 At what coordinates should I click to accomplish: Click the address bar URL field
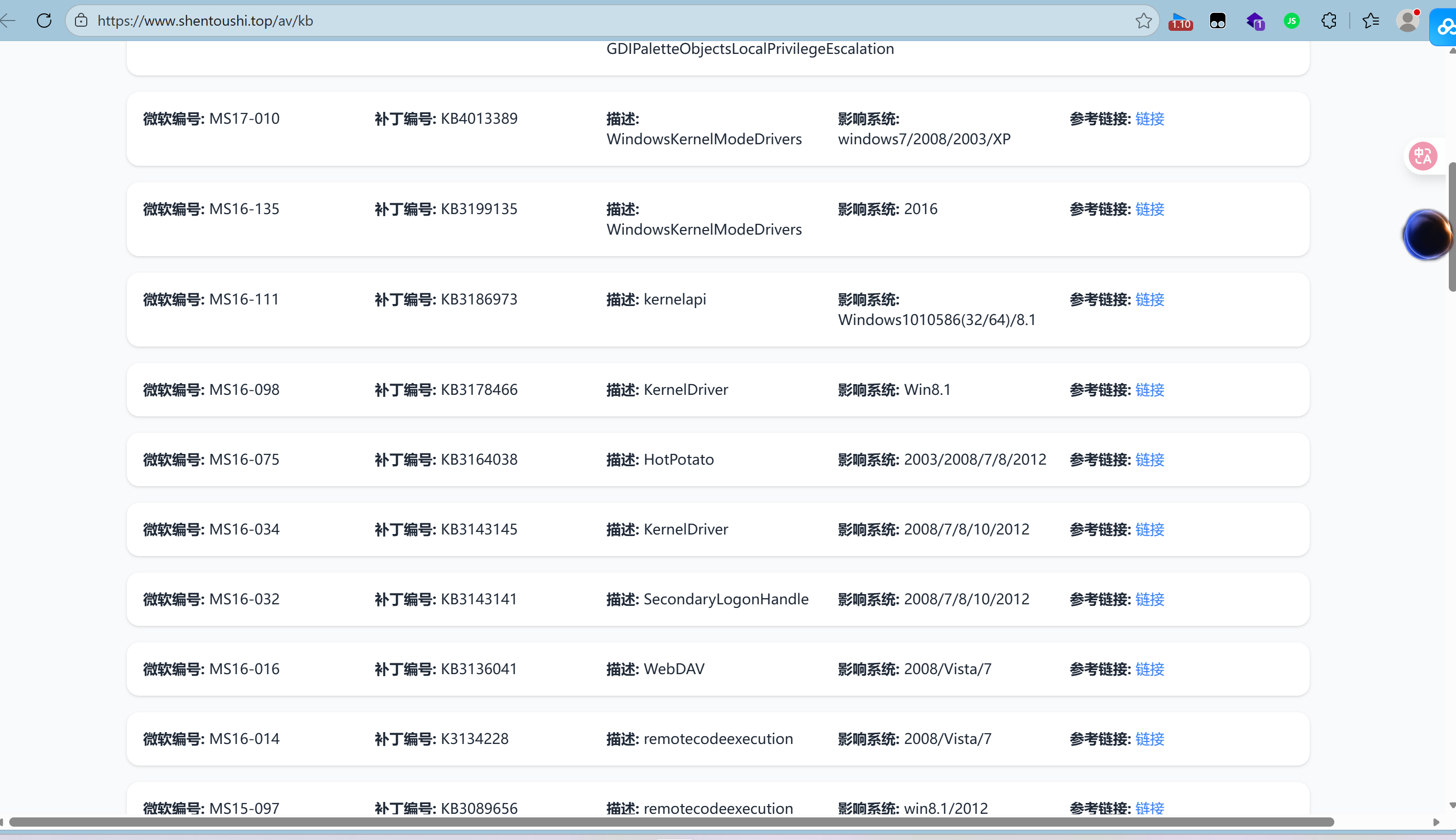(577, 21)
